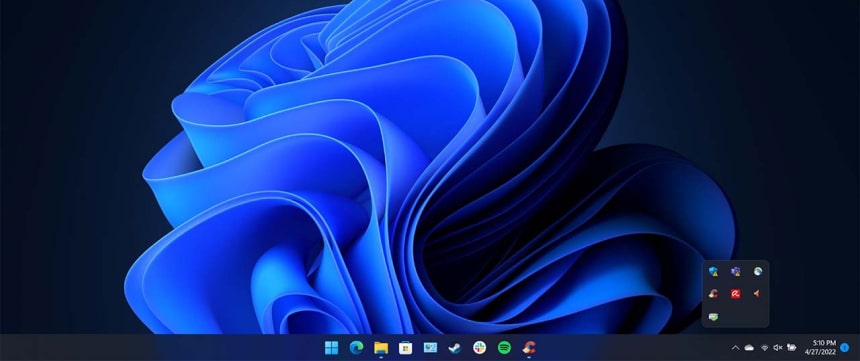Click the green-and-white icon in tray overflow
The height and width of the screenshot is (361, 860).
tap(713, 317)
